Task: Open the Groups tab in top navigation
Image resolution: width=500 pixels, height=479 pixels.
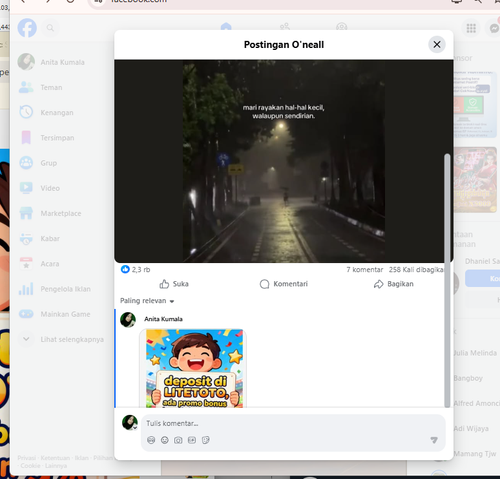Action: [341, 27]
